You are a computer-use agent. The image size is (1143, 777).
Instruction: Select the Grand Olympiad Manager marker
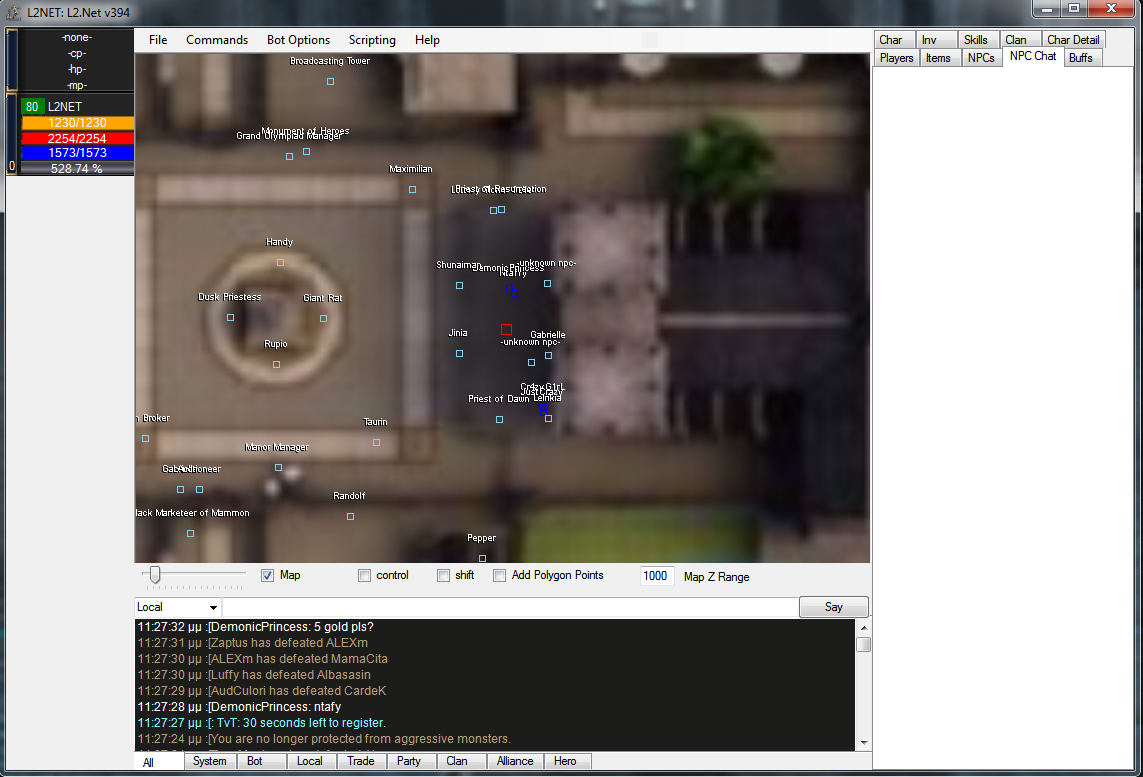[289, 157]
